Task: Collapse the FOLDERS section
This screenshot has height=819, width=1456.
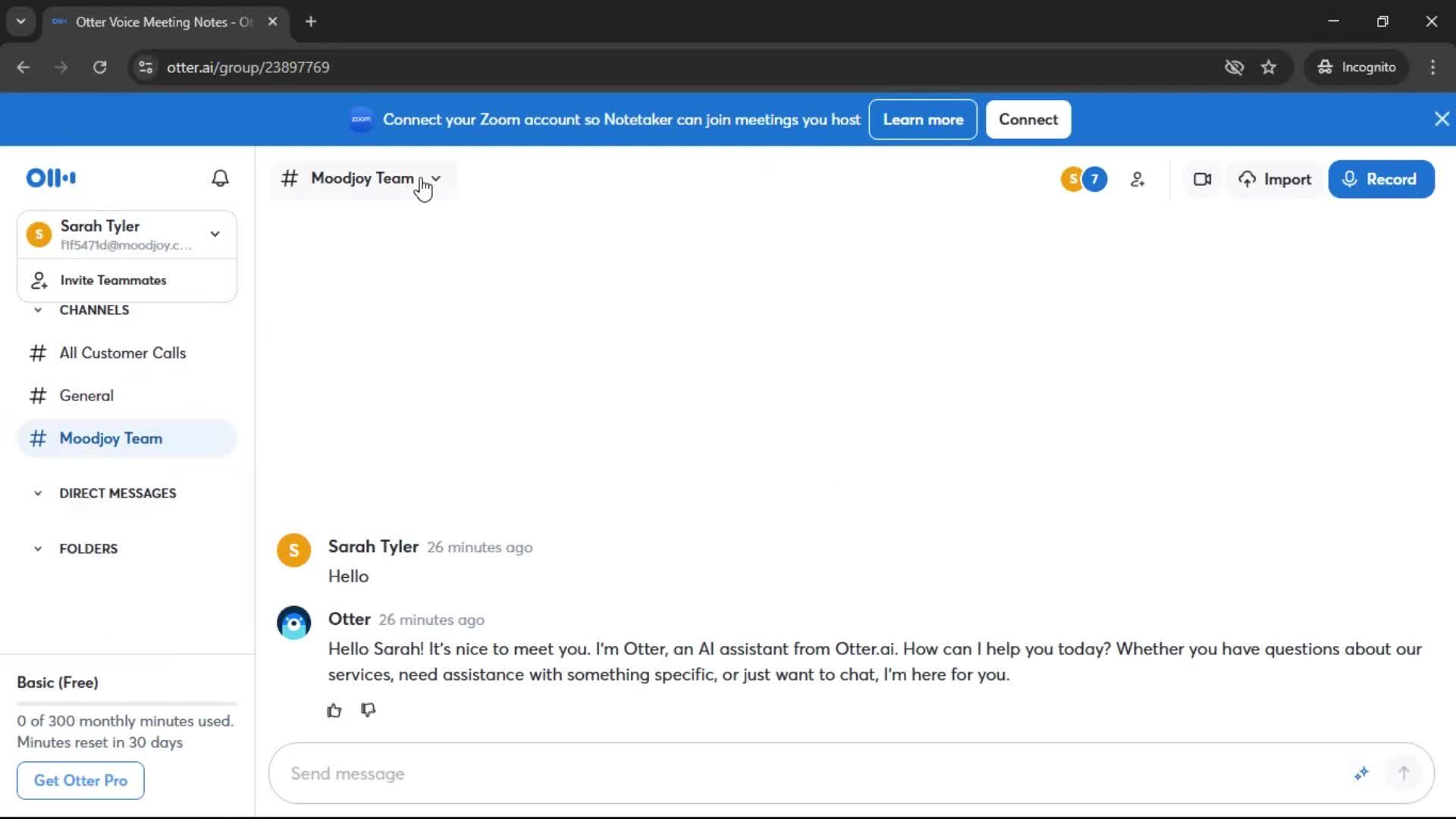Action: 38,549
